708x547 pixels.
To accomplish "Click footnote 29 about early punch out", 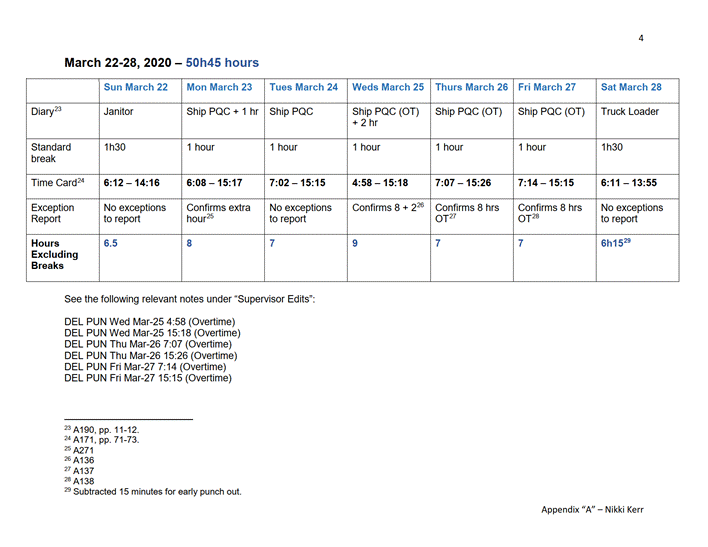I will [155, 491].
